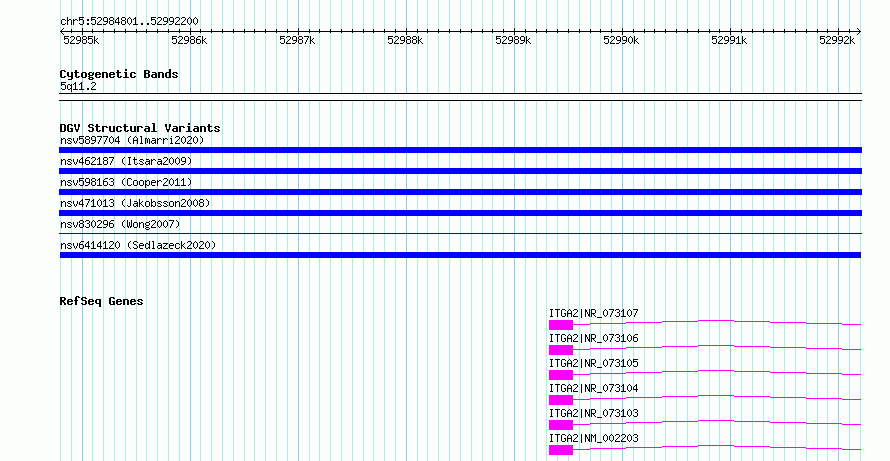Select the 5q11.2 band label
The image size is (890, 461).
click(x=78, y=87)
